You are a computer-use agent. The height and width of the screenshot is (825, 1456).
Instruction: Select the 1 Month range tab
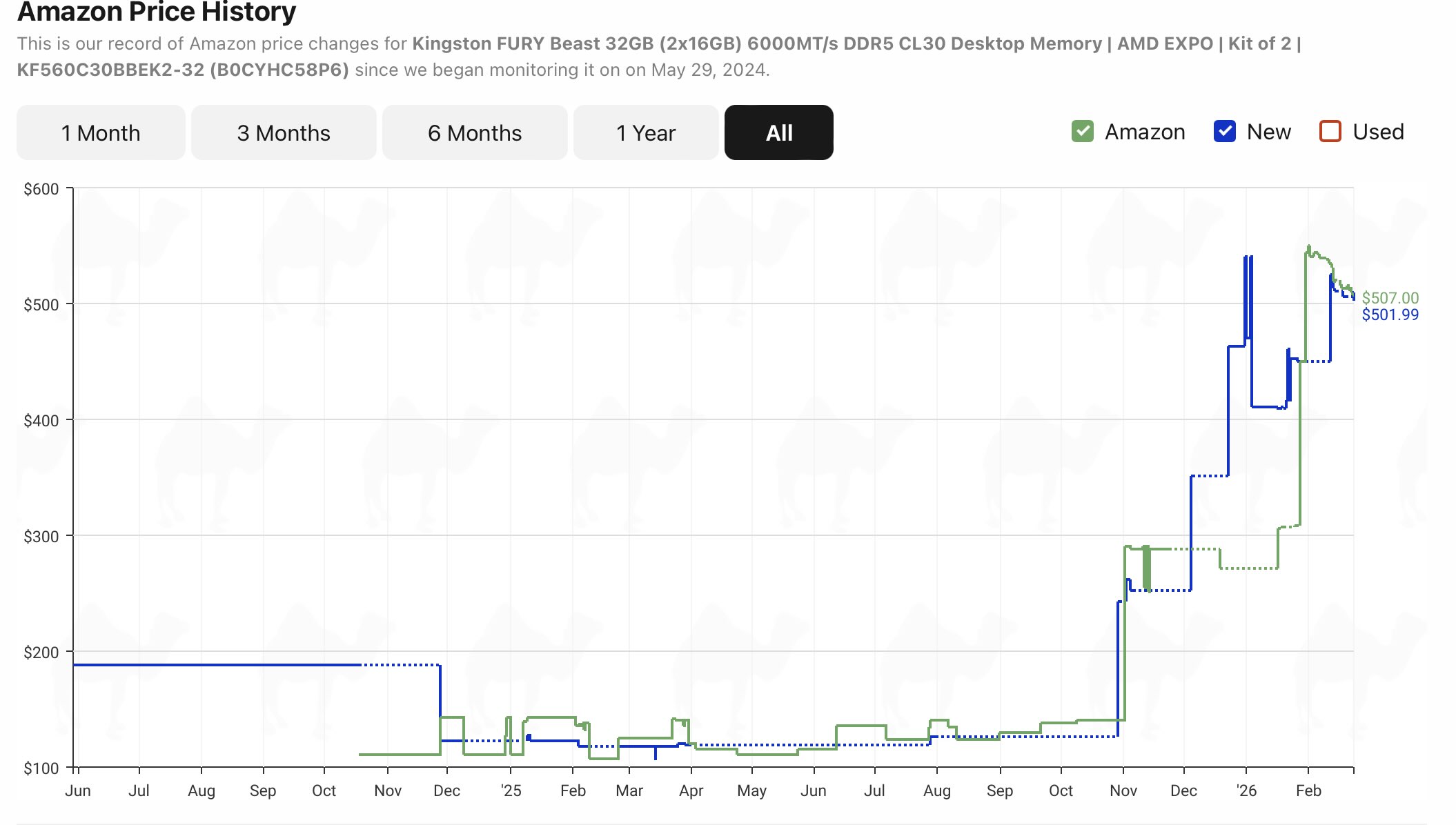pos(101,132)
